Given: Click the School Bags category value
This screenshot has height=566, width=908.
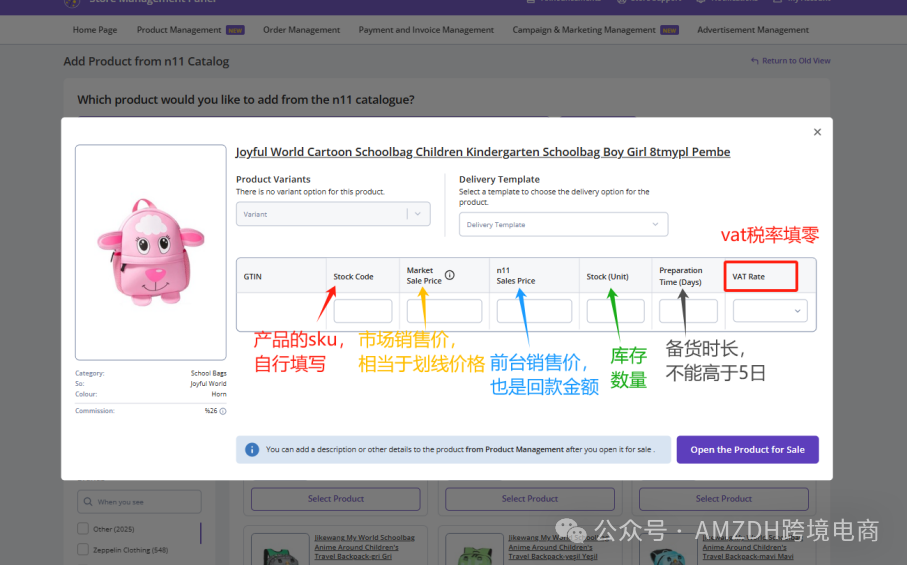Looking at the screenshot, I should pos(208,373).
